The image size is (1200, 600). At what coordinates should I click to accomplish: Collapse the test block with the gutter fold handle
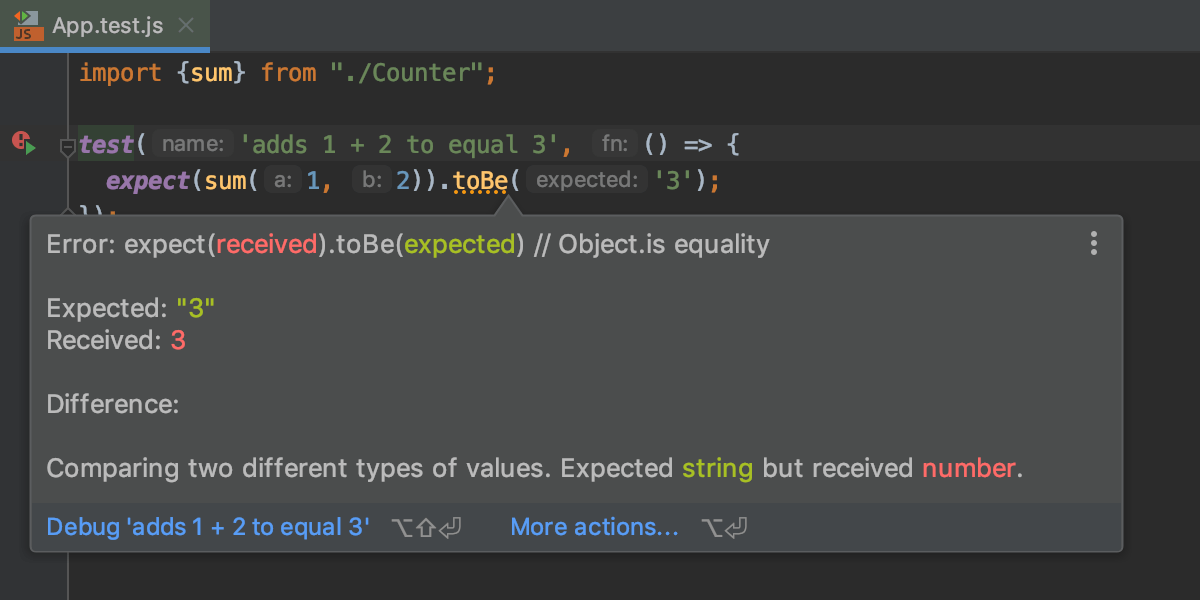(x=66, y=147)
